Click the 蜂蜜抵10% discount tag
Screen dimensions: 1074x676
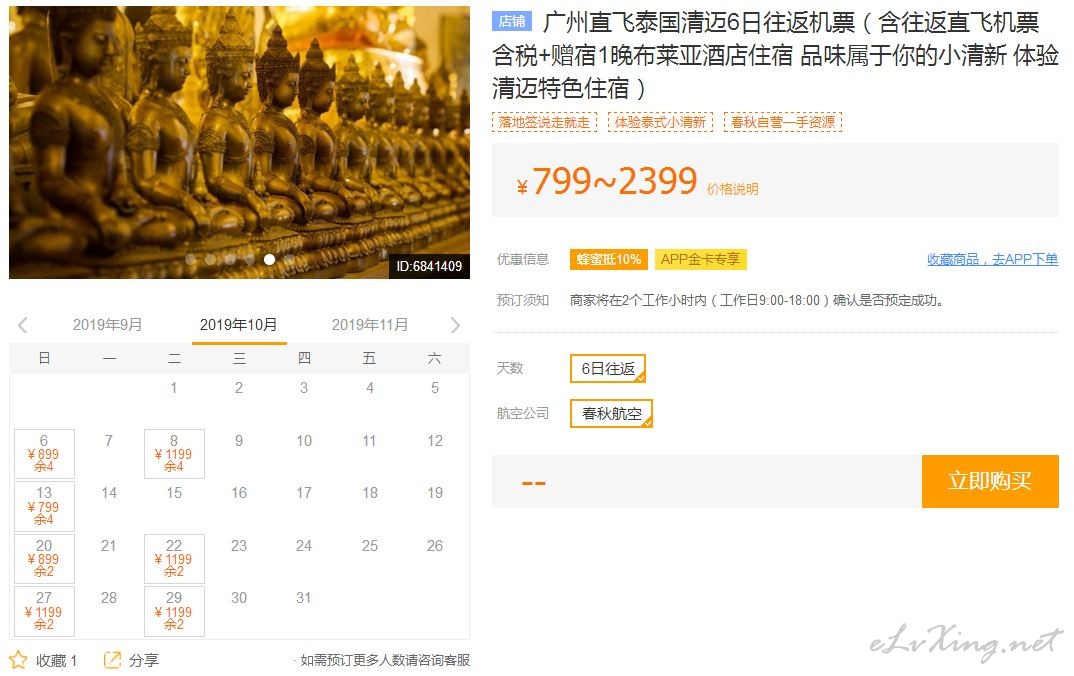click(608, 259)
